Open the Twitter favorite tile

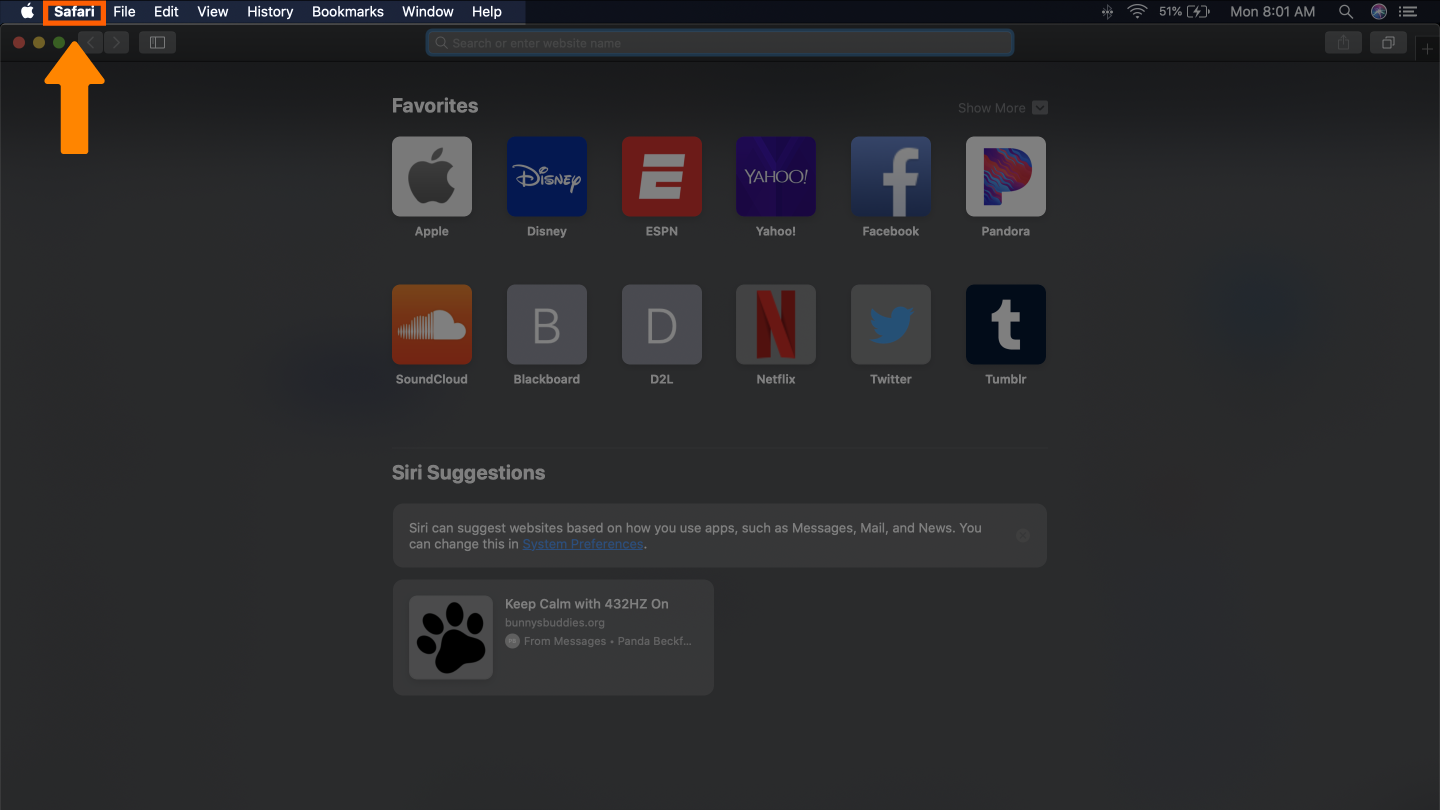(891, 325)
